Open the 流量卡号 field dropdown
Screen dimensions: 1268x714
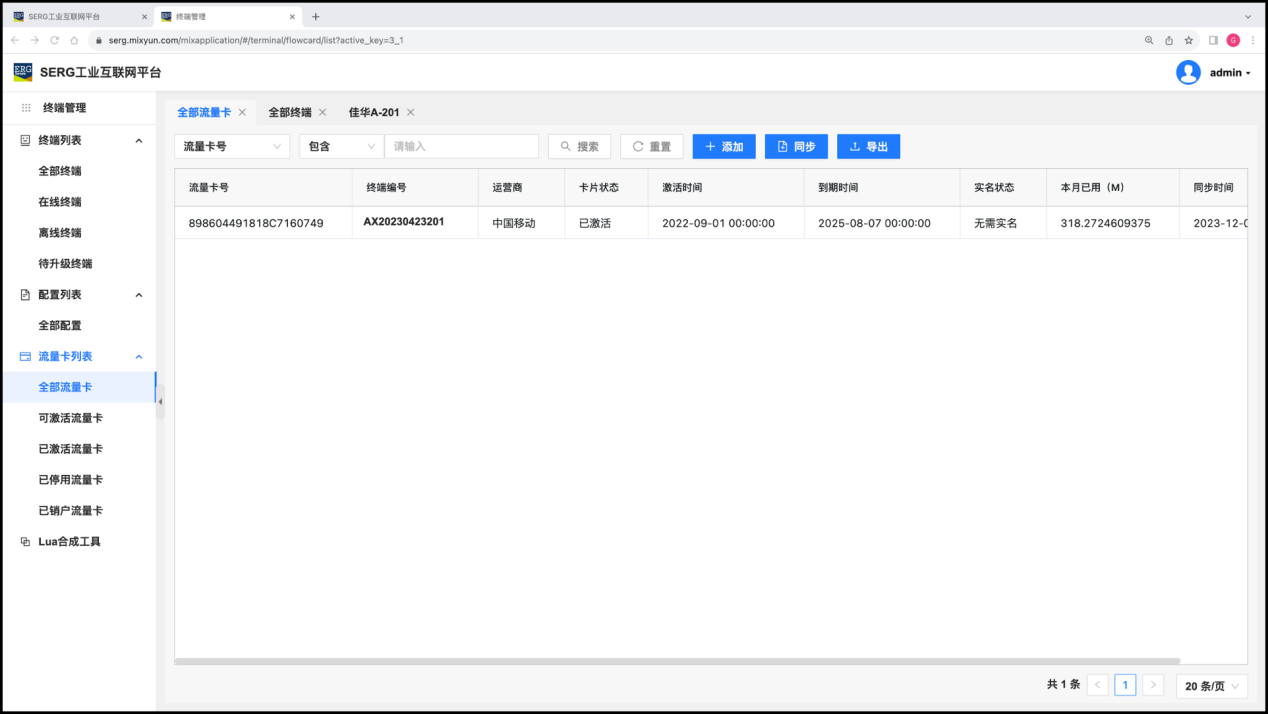click(x=232, y=147)
